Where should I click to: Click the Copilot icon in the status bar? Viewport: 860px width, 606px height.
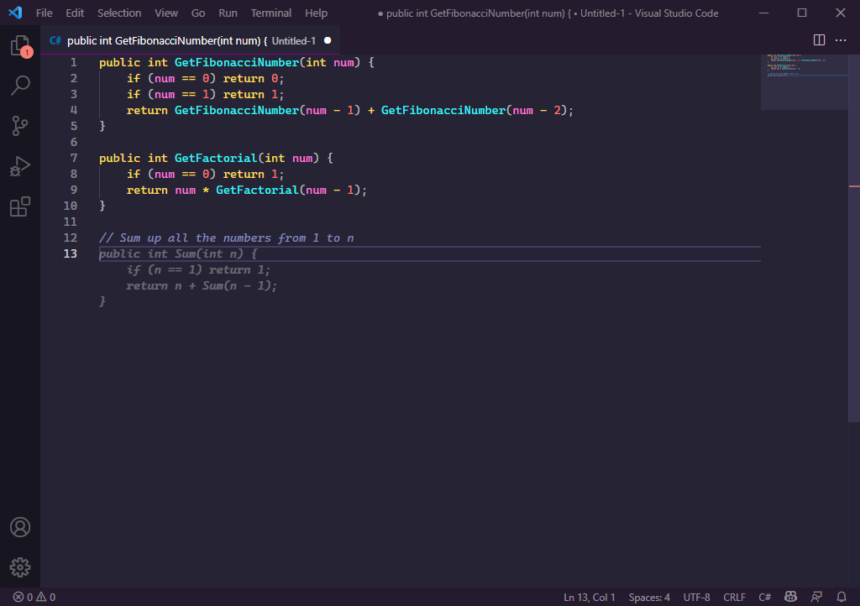tap(790, 597)
